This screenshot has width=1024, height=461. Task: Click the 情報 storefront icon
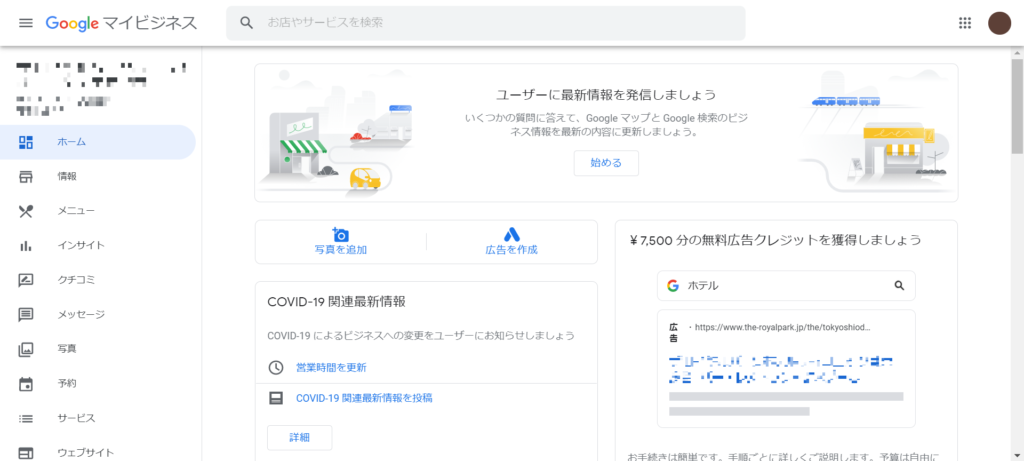[25, 176]
